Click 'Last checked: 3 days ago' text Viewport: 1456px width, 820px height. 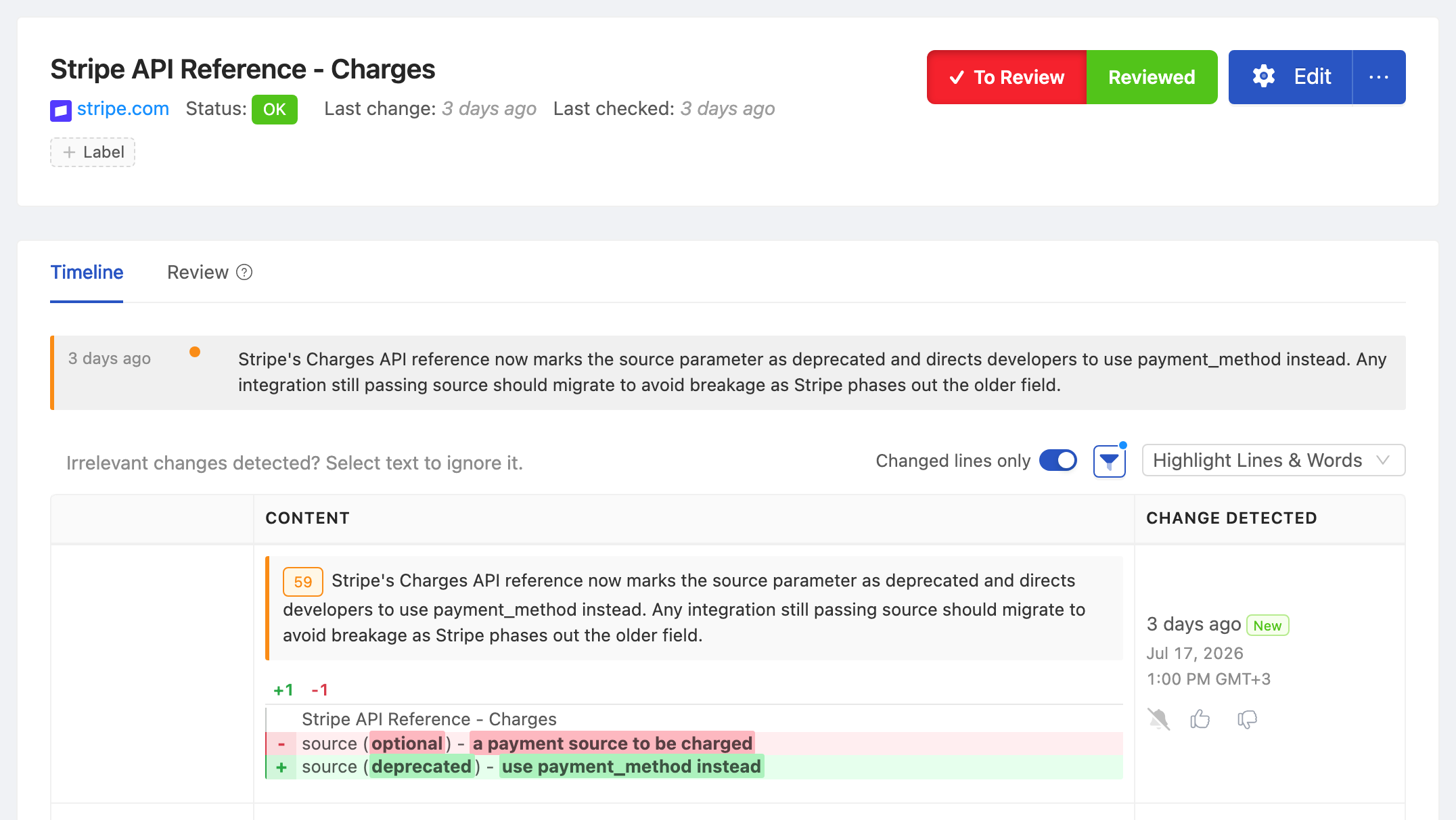(664, 109)
